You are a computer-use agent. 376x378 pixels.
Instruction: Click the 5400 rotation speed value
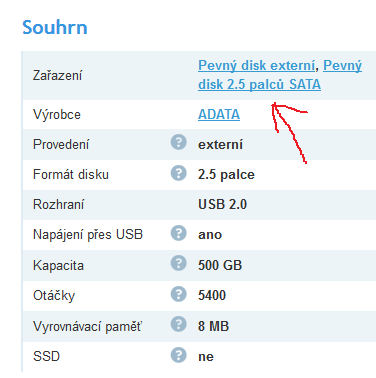point(212,295)
